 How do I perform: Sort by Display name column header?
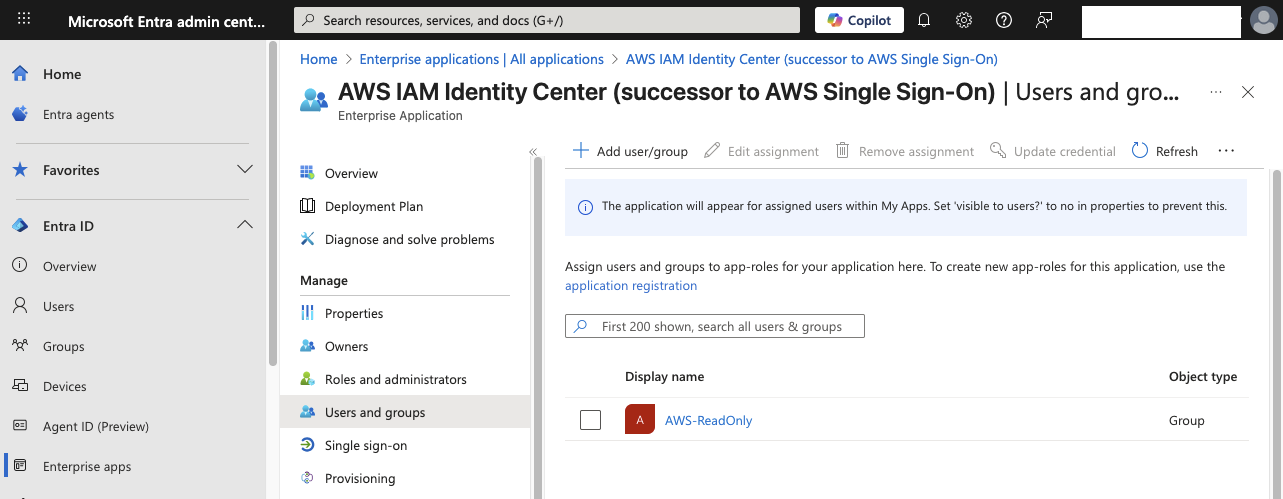click(x=665, y=377)
